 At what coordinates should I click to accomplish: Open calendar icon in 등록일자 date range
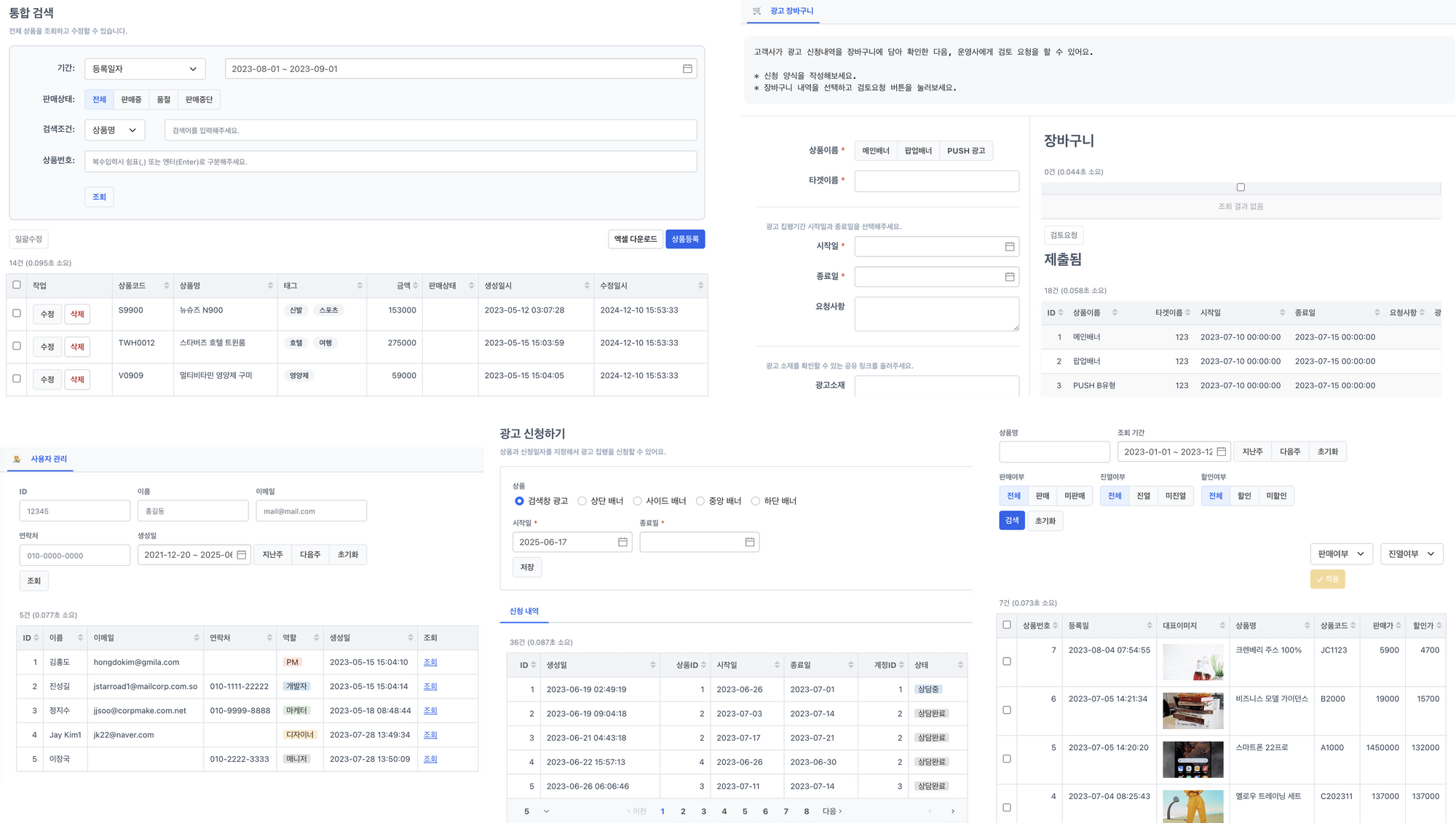tap(687, 68)
